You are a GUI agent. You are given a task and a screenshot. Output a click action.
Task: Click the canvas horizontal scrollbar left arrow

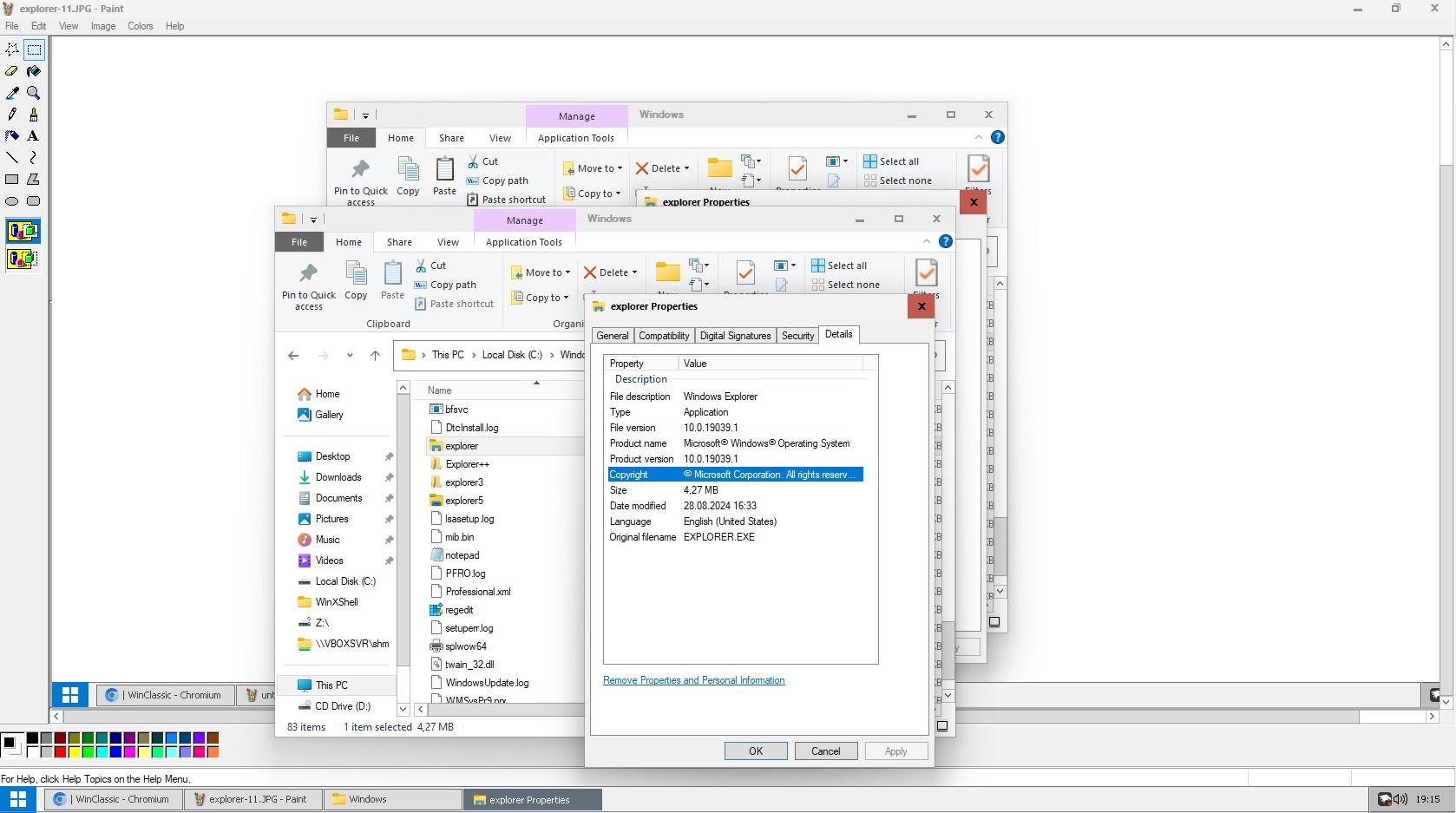pyautogui.click(x=56, y=717)
